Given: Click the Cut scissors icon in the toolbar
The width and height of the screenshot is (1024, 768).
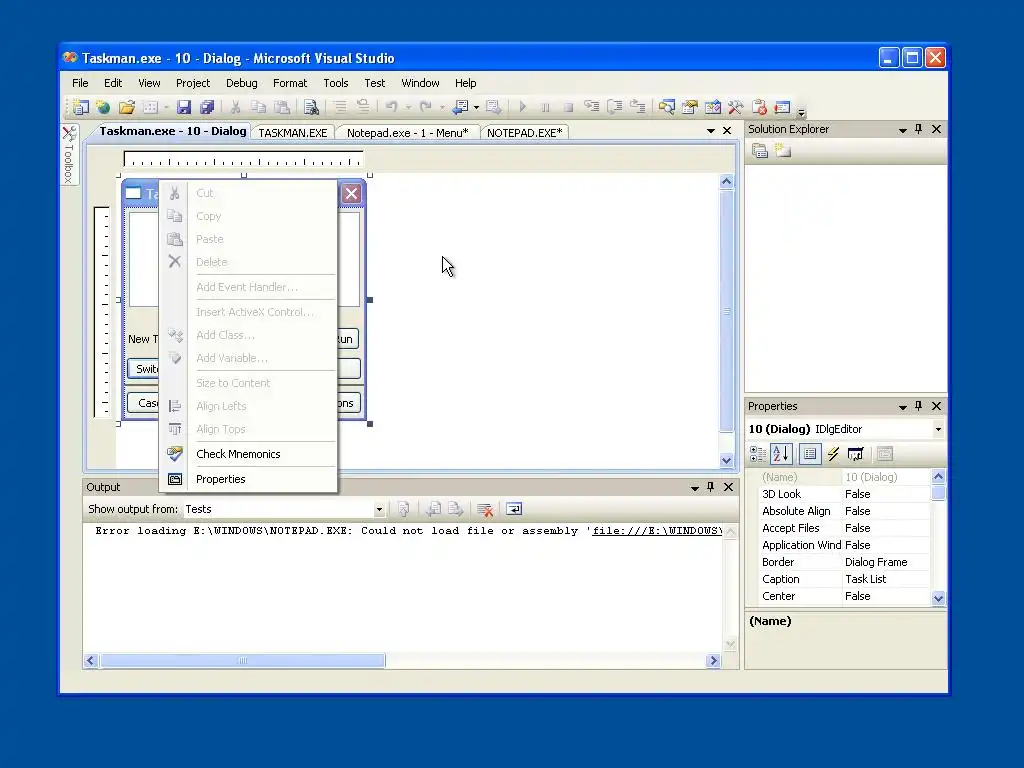Looking at the screenshot, I should coord(235,107).
